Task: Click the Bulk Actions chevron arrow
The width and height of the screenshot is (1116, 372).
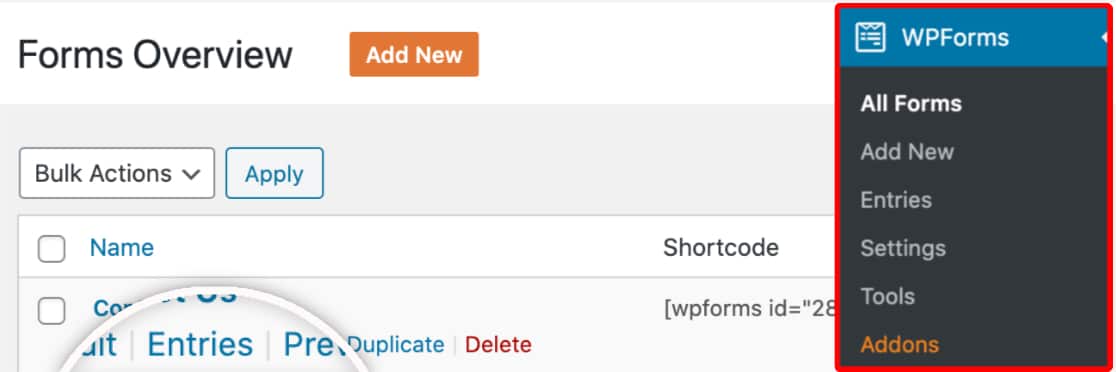Action: click(x=191, y=175)
